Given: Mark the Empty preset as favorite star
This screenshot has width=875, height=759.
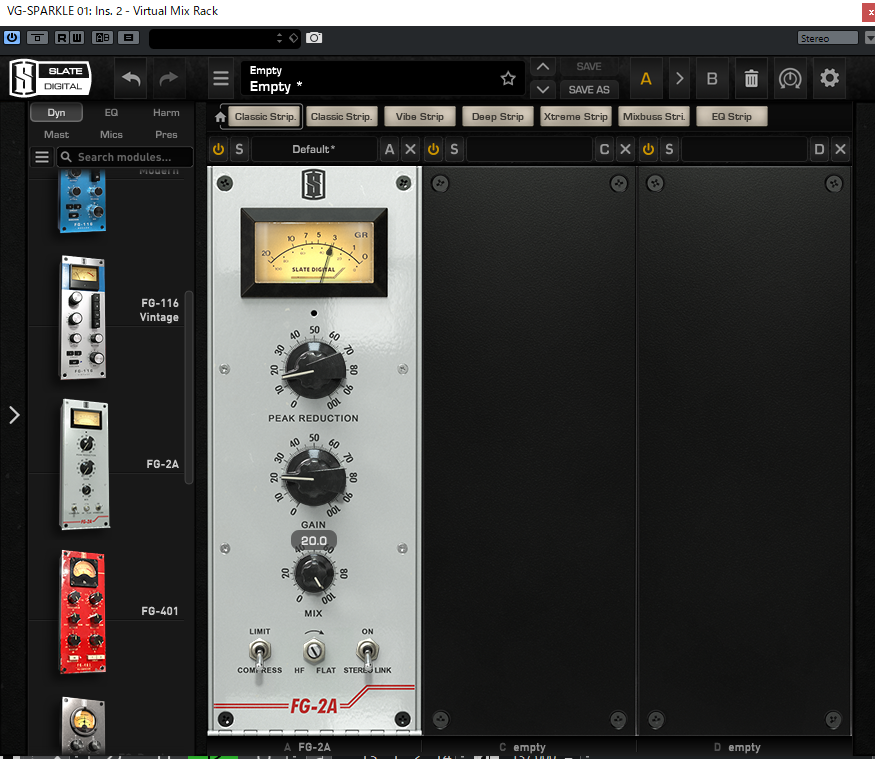Looking at the screenshot, I should coord(508,78).
